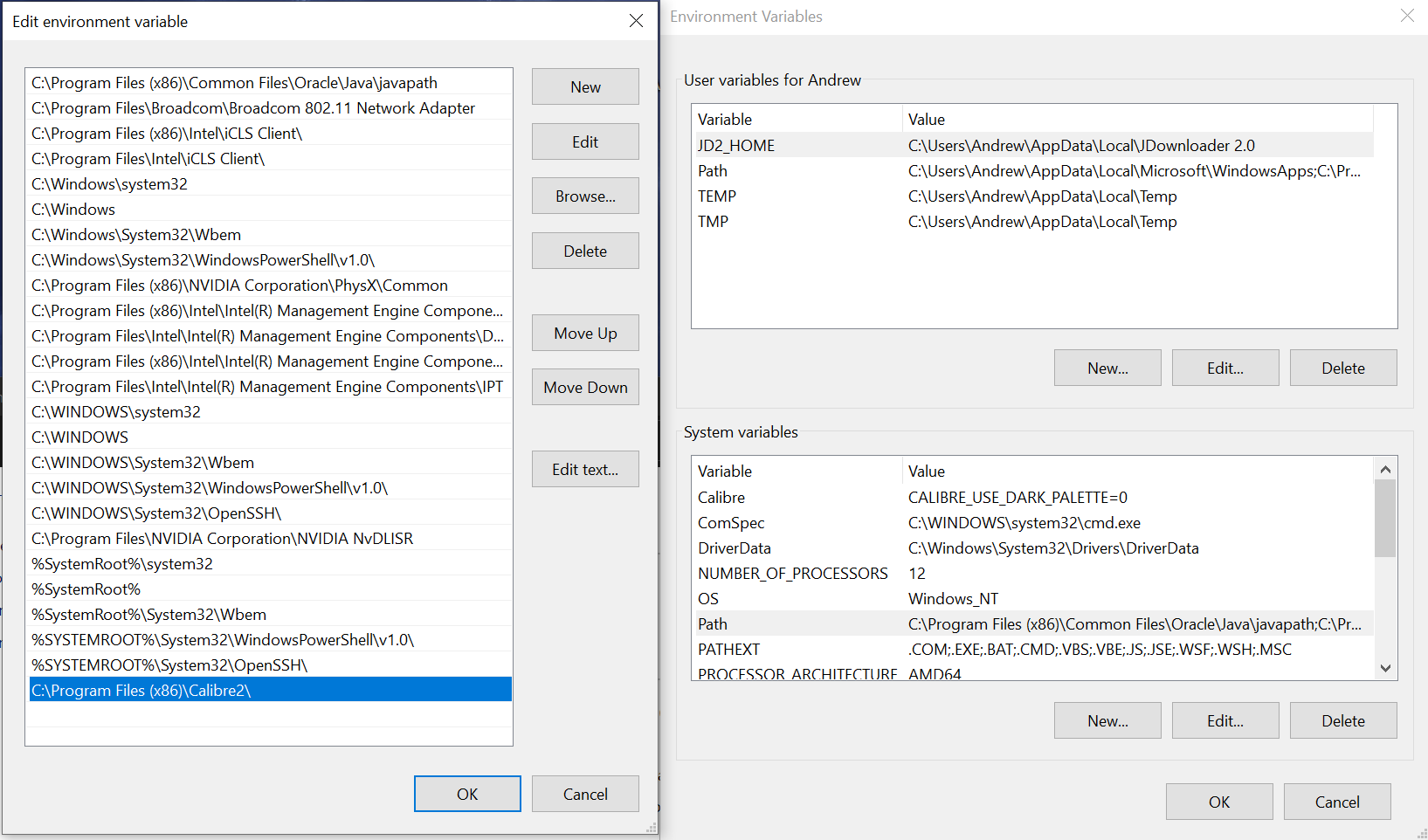Select the %SystemRoot%\system32 entry

pos(271,563)
